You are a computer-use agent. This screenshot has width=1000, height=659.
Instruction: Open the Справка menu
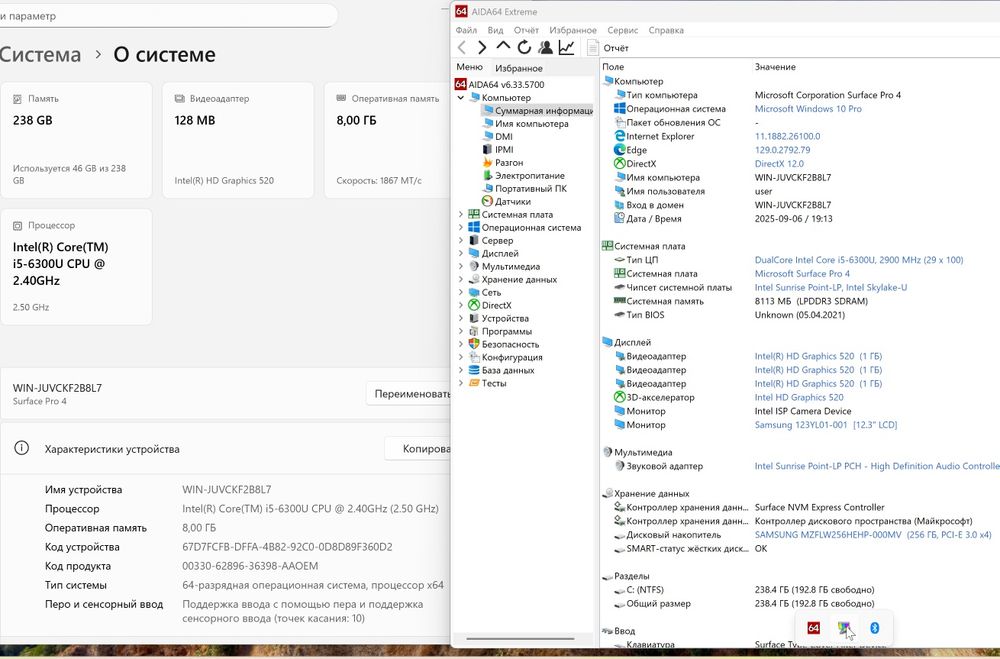coord(666,30)
